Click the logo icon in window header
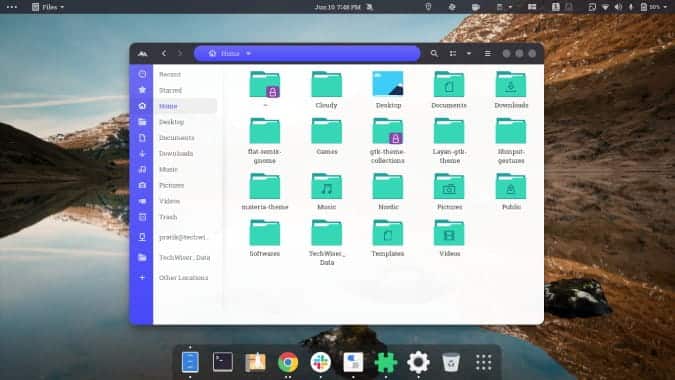 142,53
